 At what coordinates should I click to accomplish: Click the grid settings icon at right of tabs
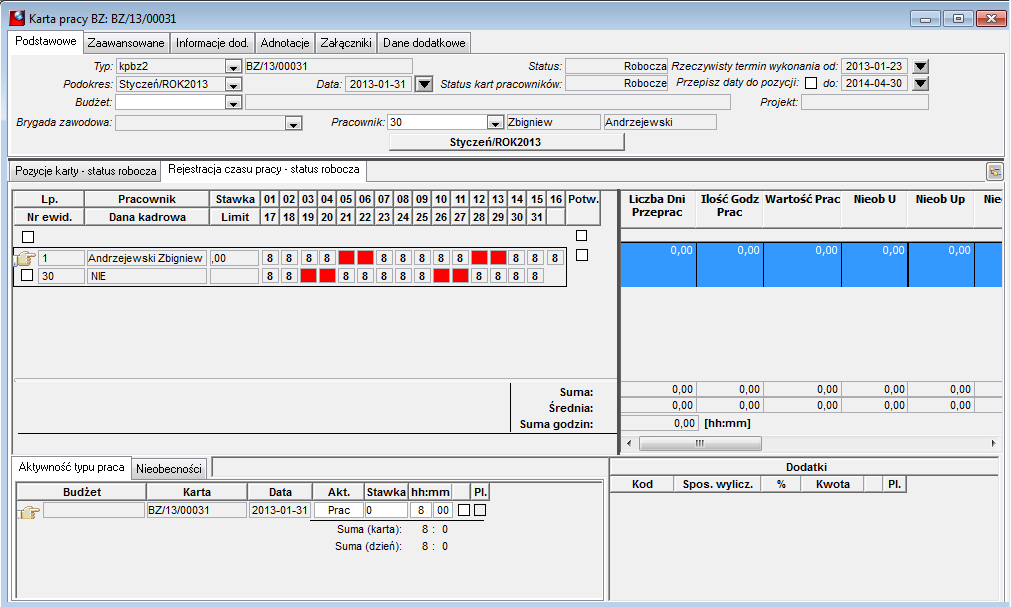tap(995, 171)
